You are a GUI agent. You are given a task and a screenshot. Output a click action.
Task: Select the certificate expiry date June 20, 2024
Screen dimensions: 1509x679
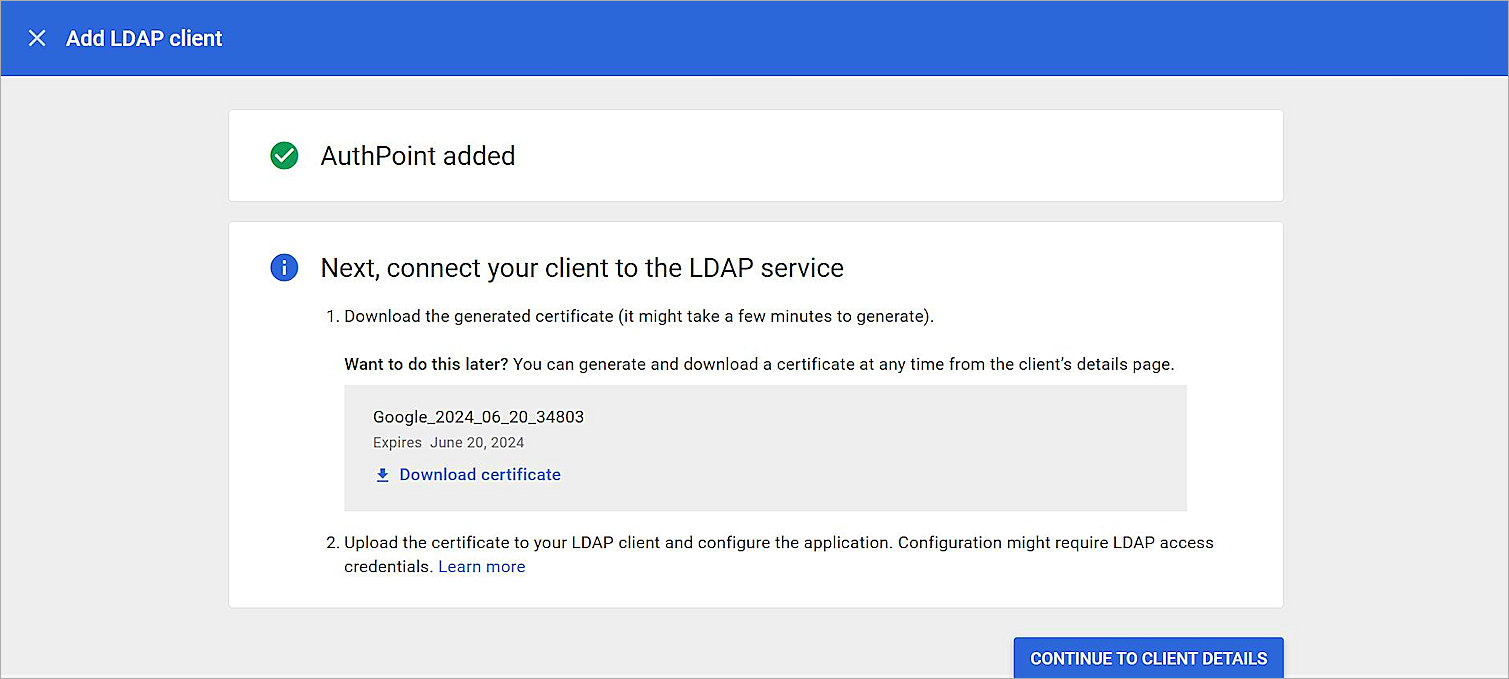pos(477,442)
